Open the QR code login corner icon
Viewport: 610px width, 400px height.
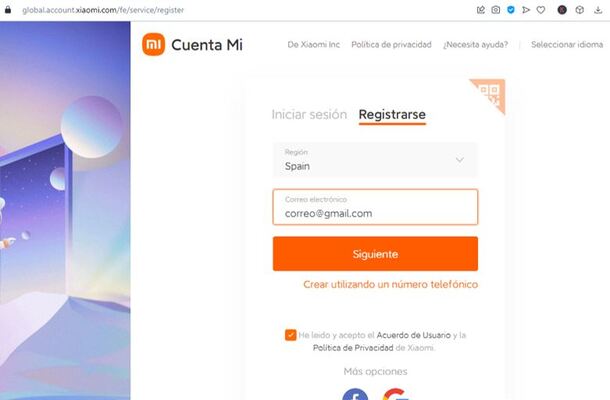491,94
